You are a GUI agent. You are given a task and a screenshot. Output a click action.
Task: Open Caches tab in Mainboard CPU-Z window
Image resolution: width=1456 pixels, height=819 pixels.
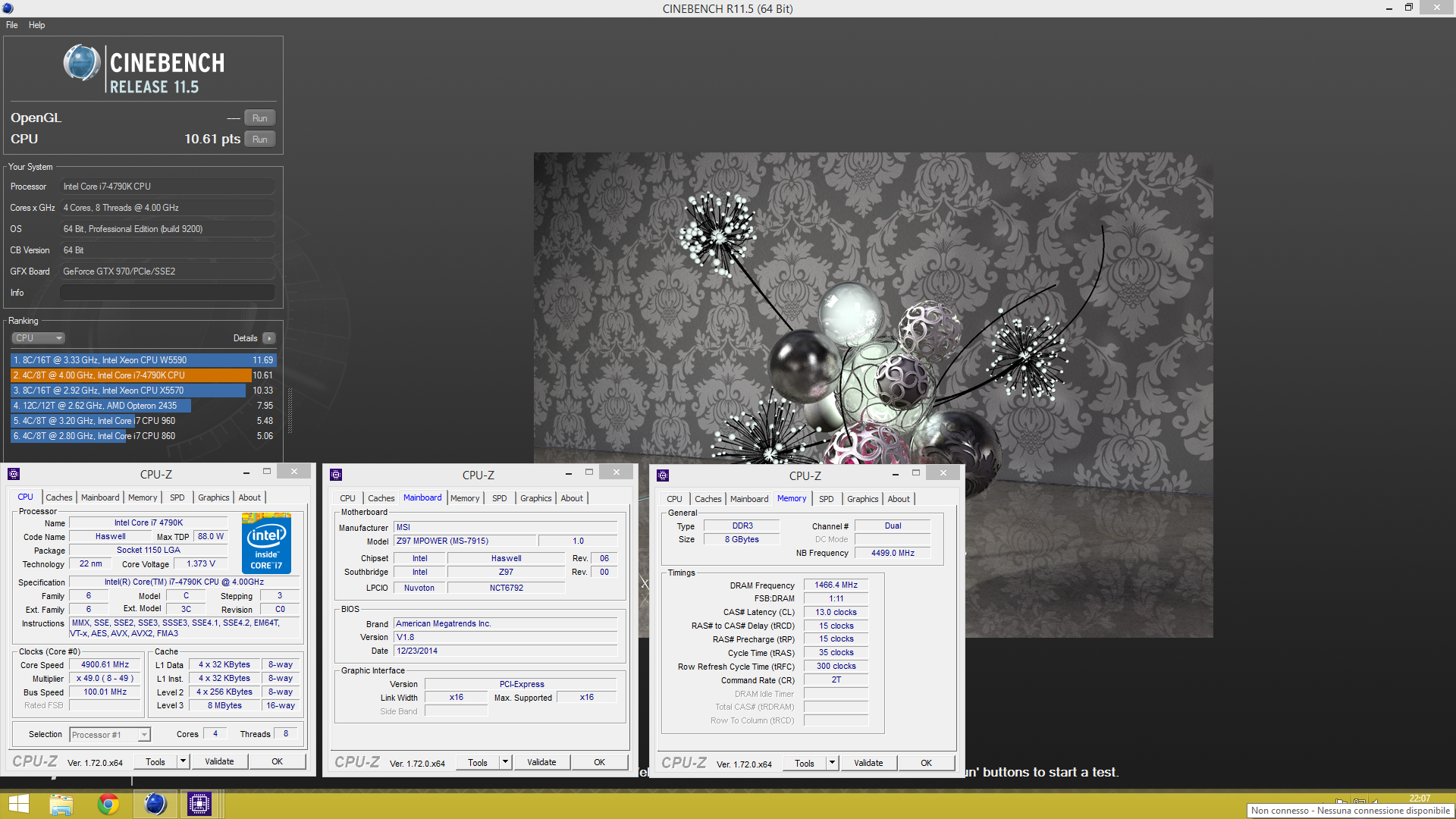click(381, 498)
